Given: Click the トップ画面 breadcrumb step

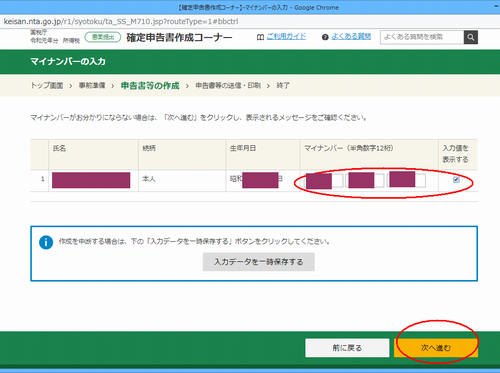Looking at the screenshot, I should (x=47, y=86).
